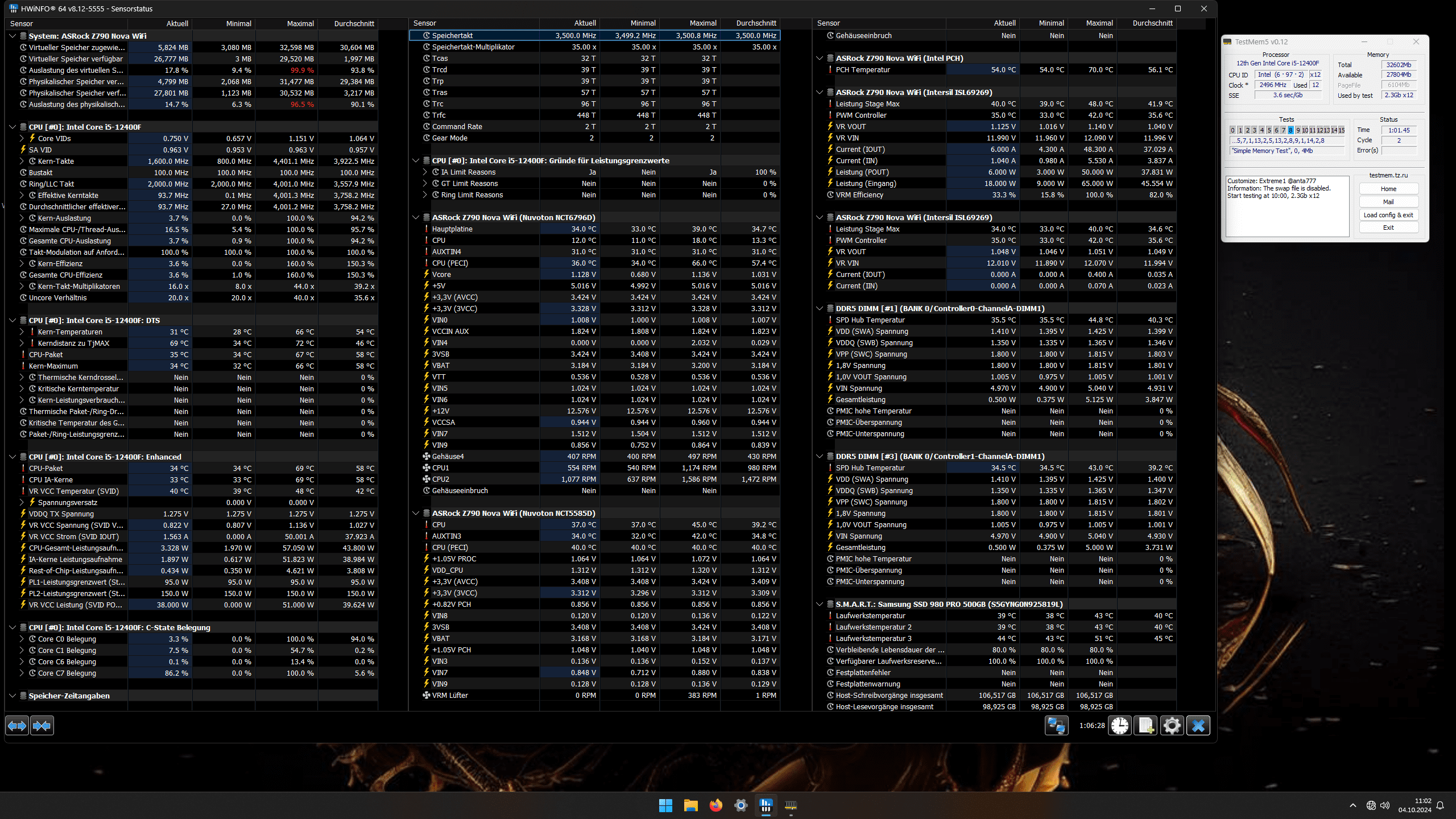The image size is (1456, 819).
Task: Reset sensor timer via the clock icon
Action: (x=1120, y=726)
